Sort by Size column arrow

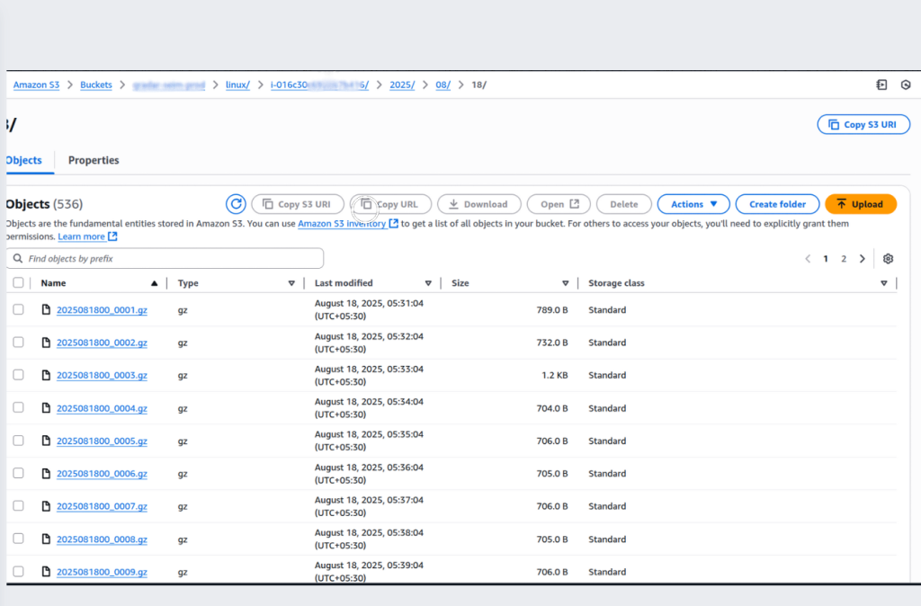point(565,283)
